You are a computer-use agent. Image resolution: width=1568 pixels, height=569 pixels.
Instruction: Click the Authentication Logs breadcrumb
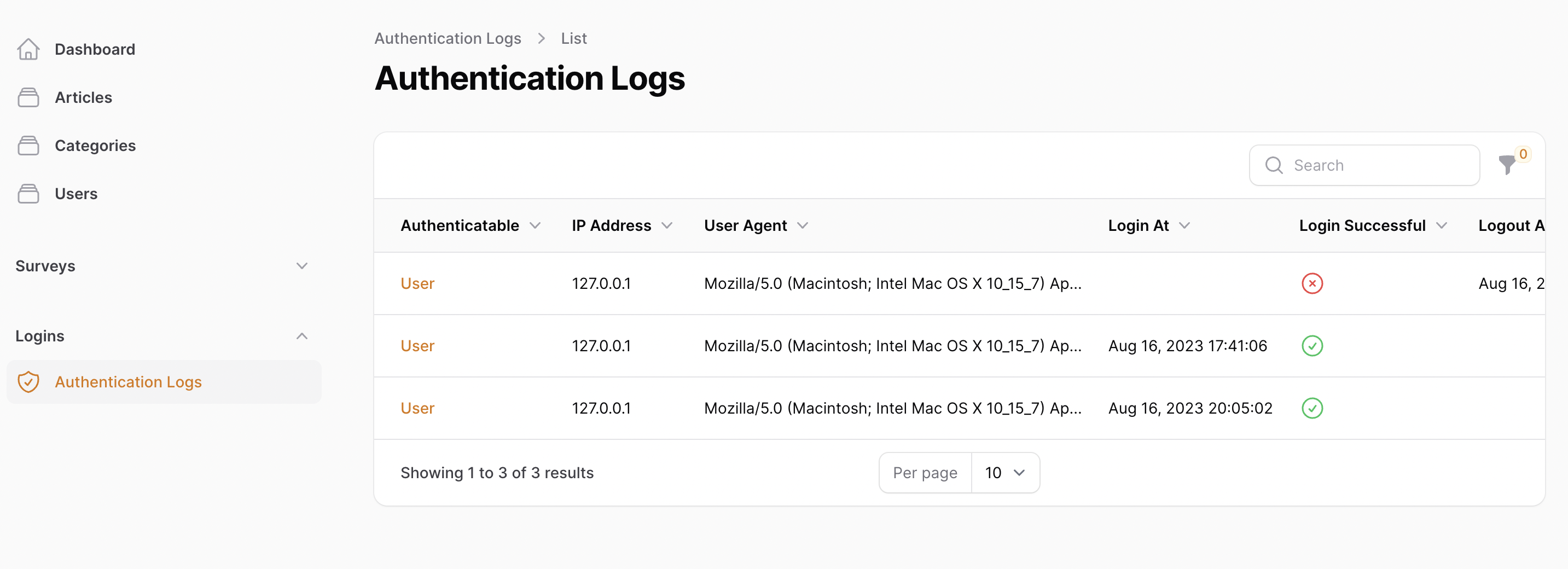[448, 38]
